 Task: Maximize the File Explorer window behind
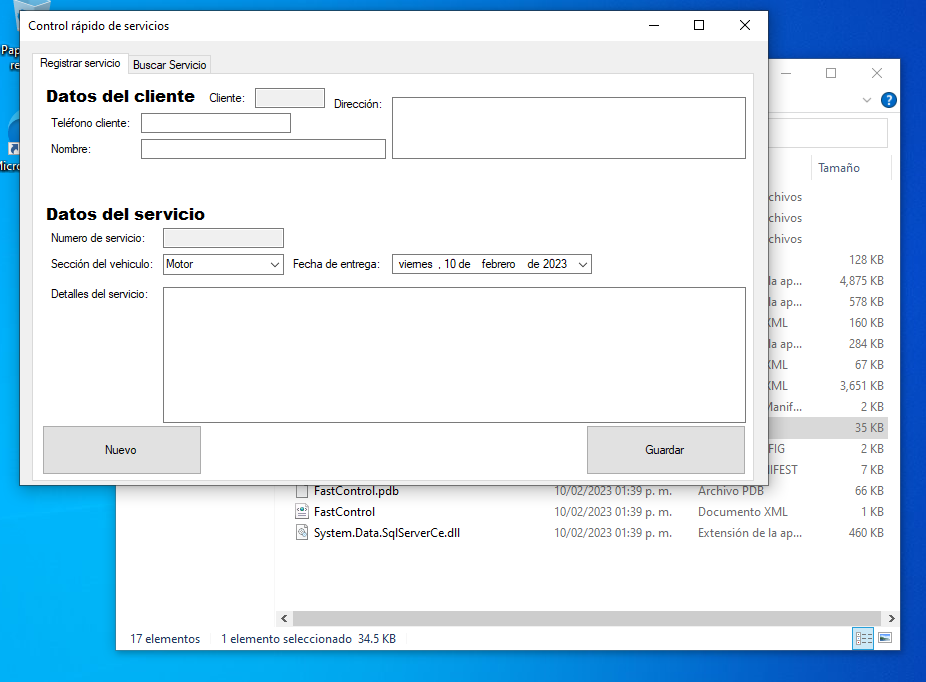831,73
